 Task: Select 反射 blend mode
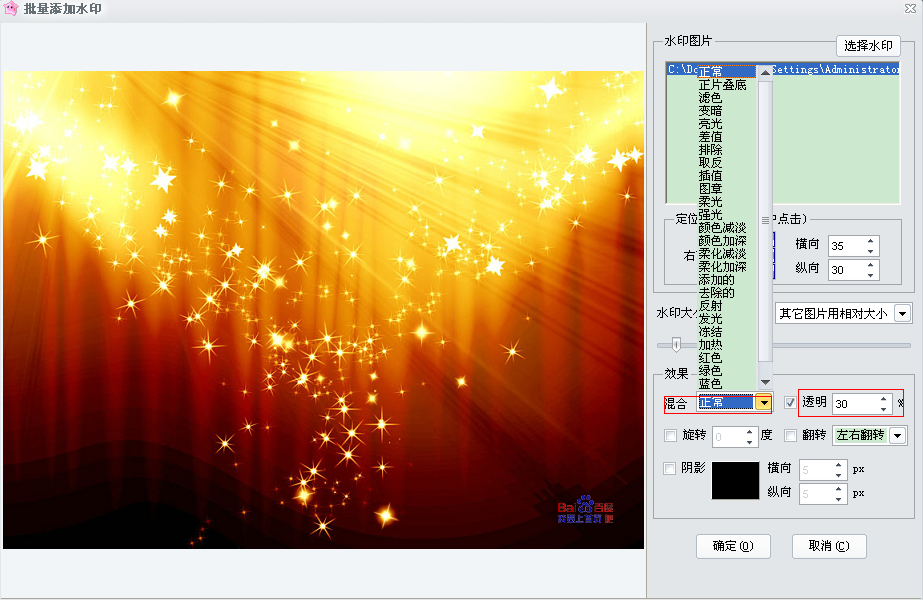click(710, 306)
